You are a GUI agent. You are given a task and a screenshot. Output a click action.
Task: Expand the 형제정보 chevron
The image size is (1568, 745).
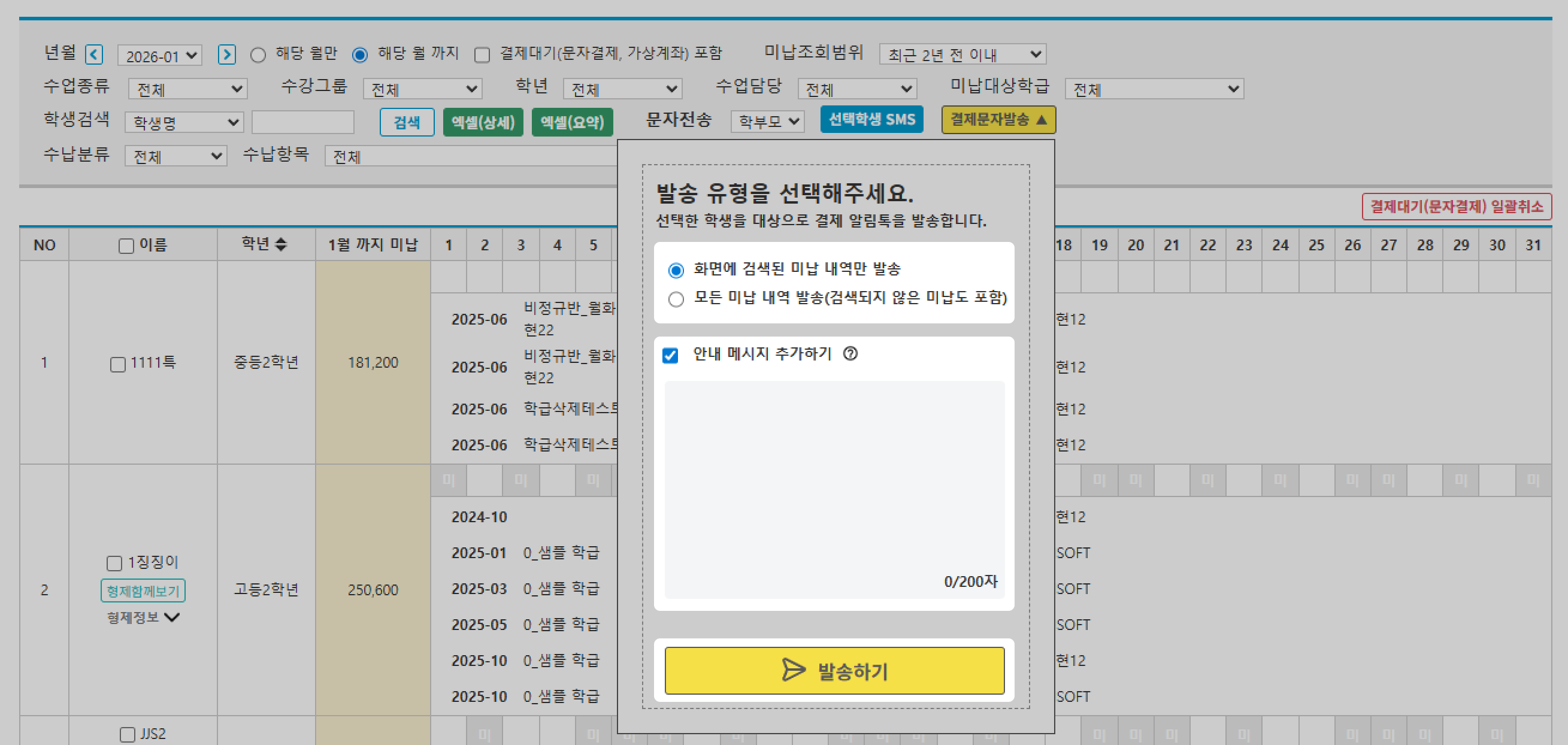(172, 617)
